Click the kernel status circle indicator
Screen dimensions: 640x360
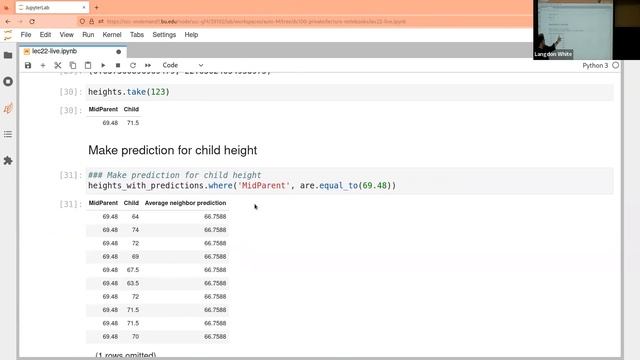[616, 65]
